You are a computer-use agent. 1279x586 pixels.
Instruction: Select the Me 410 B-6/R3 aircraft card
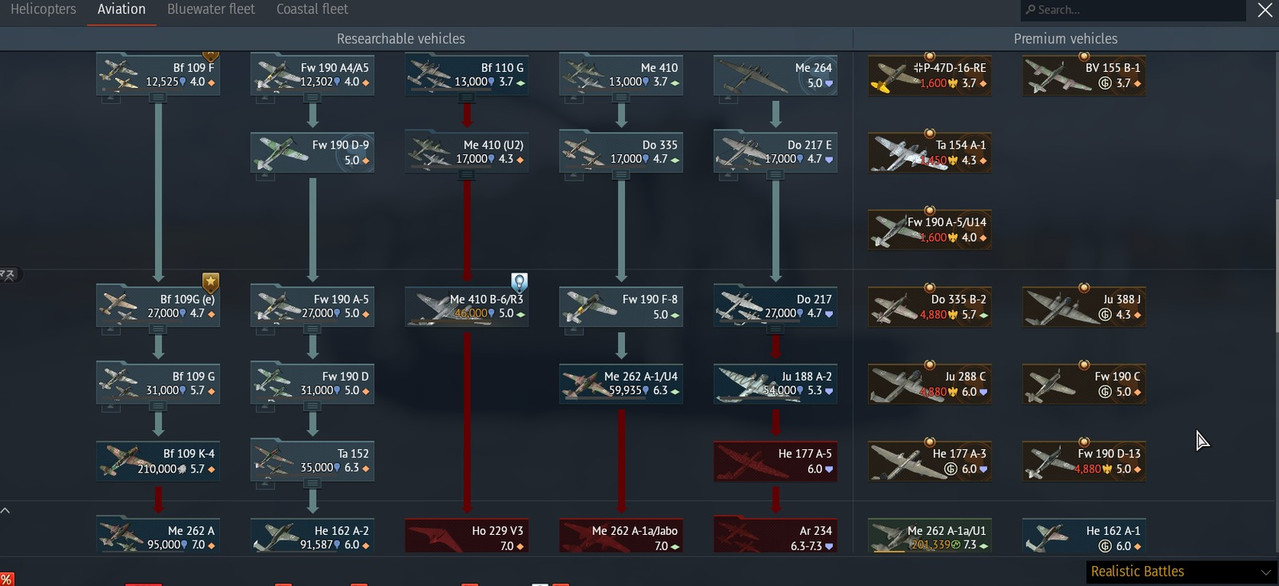pos(466,306)
